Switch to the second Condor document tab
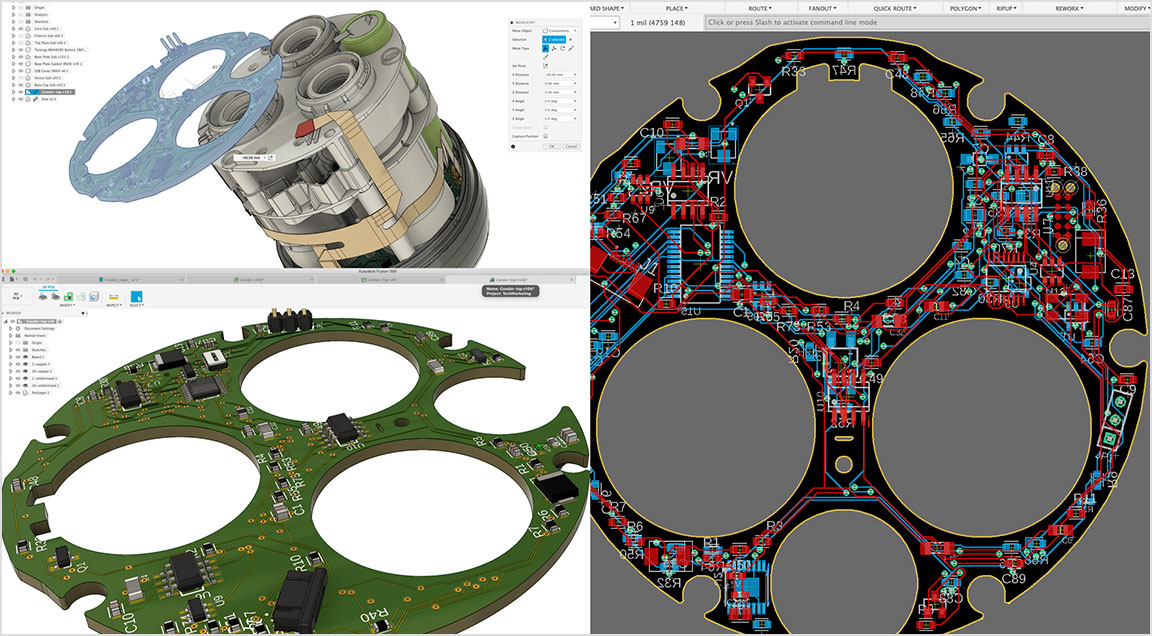 pos(249,280)
